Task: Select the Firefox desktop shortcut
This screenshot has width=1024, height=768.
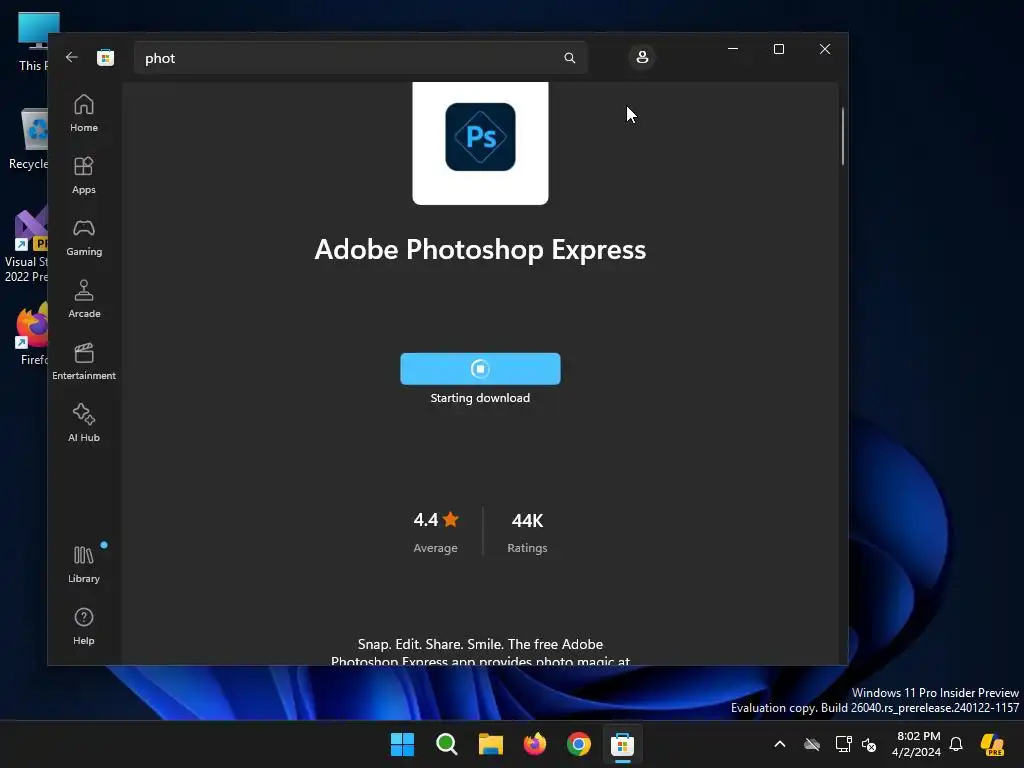Action: [33, 333]
